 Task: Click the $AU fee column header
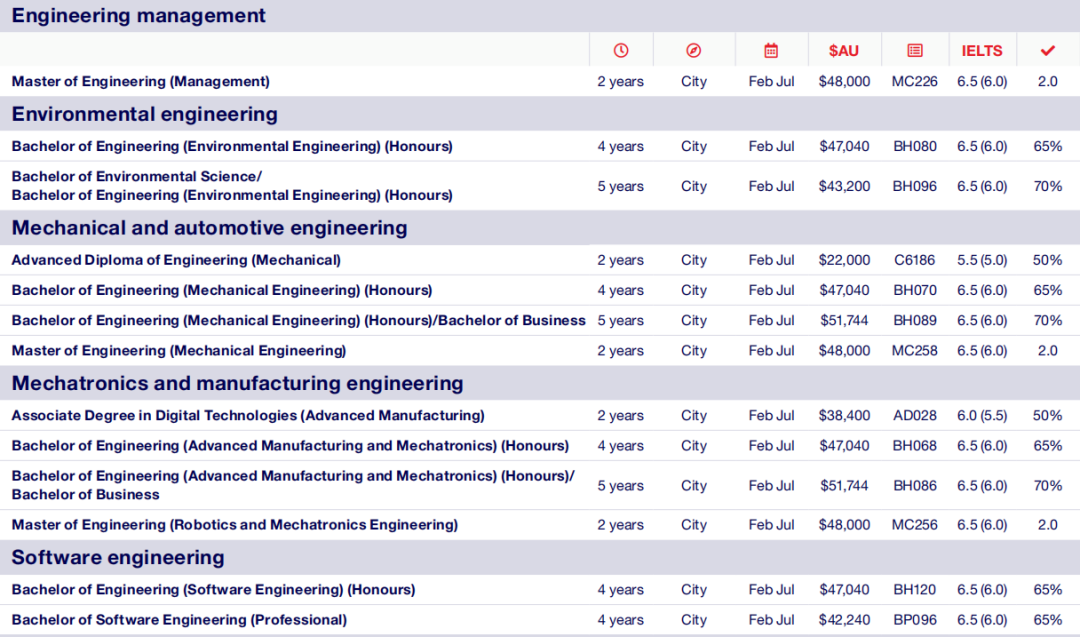point(844,51)
